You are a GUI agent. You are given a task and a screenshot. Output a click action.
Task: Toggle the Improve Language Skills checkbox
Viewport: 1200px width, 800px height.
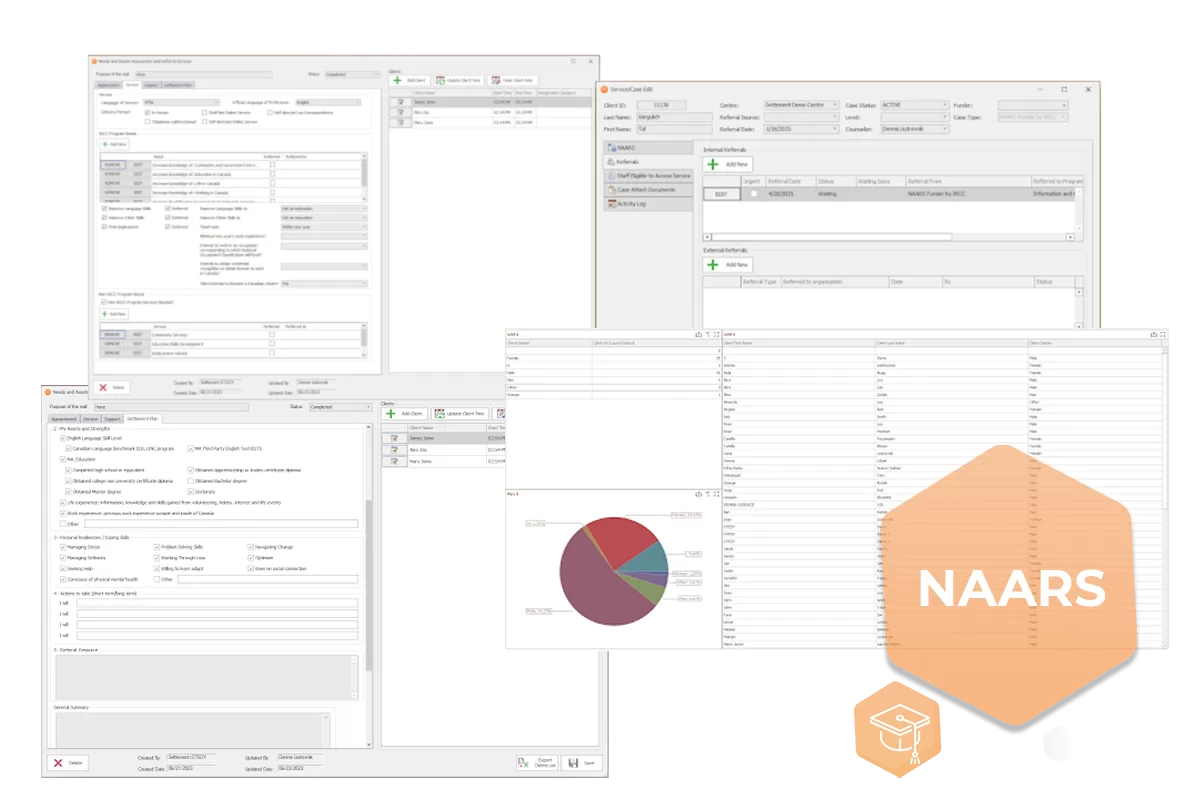(105, 208)
